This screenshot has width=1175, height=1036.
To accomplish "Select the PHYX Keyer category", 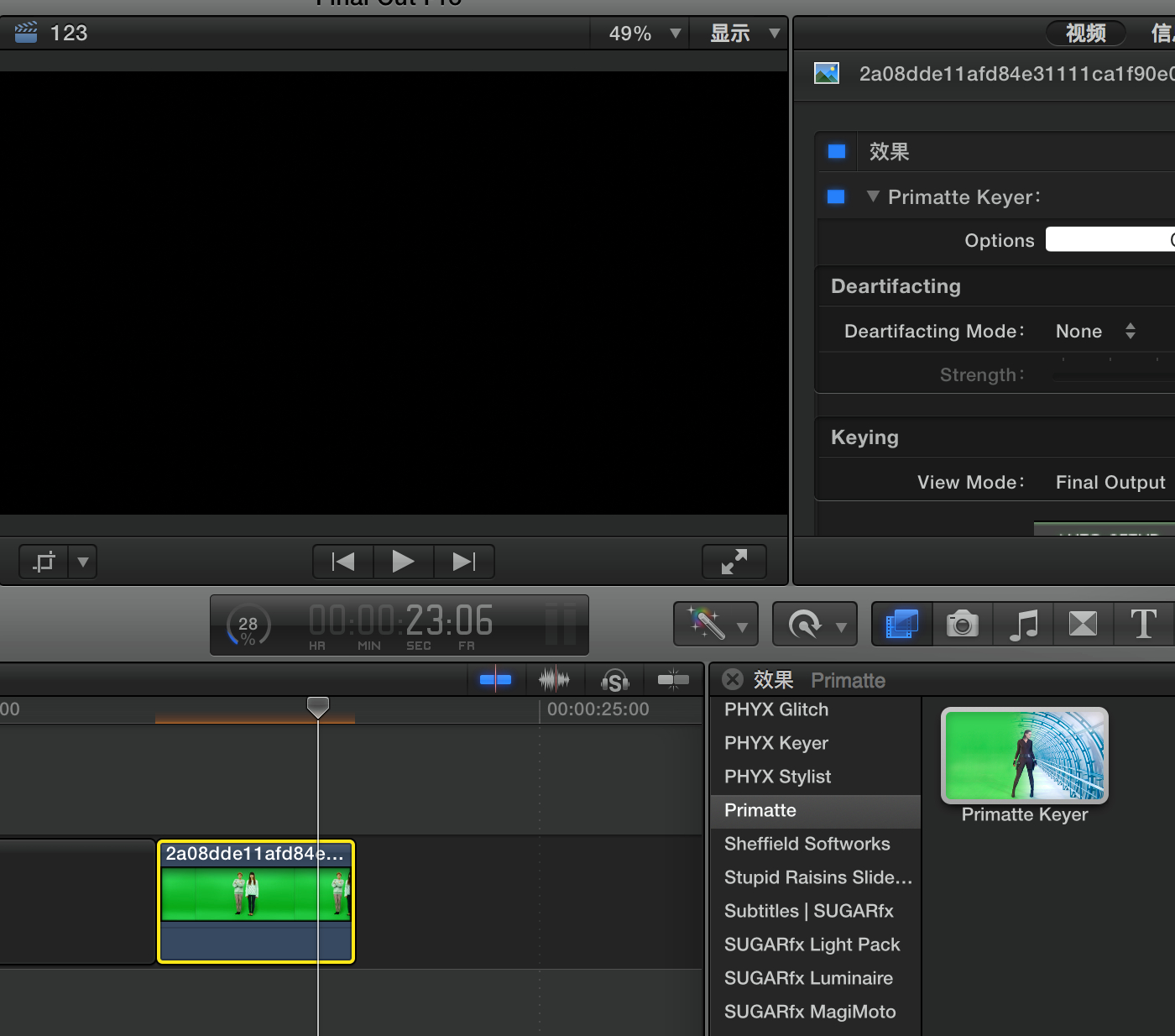I will [x=775, y=743].
